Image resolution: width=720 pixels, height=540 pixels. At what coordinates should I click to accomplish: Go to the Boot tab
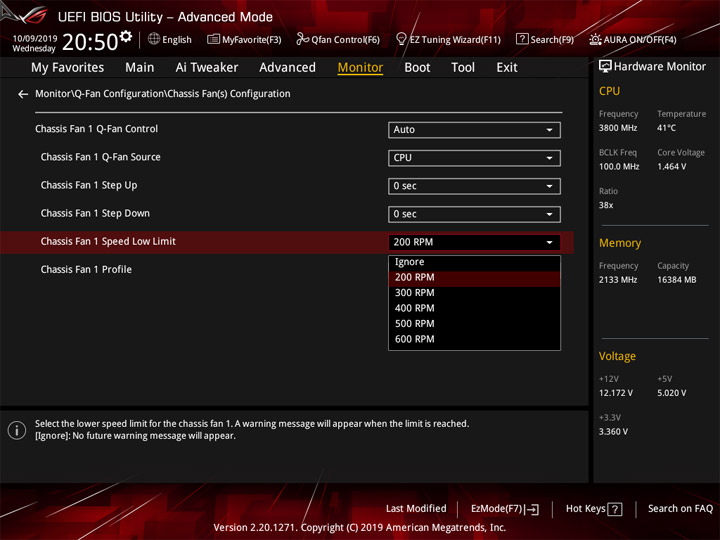(x=417, y=68)
